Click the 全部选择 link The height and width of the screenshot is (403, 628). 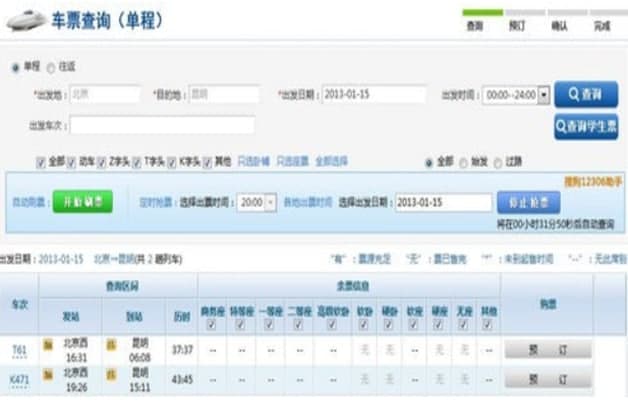pyautogui.click(x=332, y=161)
